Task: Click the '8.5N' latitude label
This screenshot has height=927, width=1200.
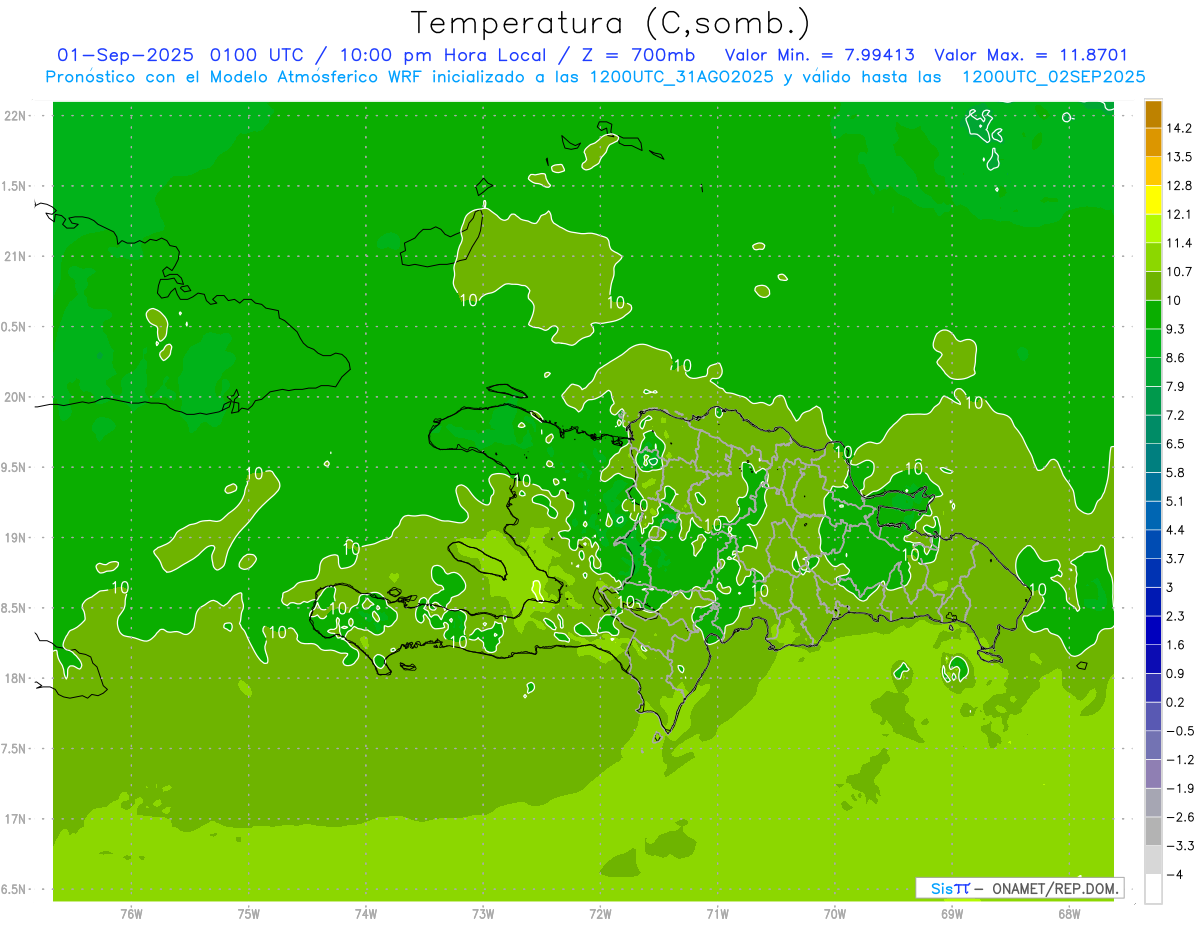Action: pos(14,608)
